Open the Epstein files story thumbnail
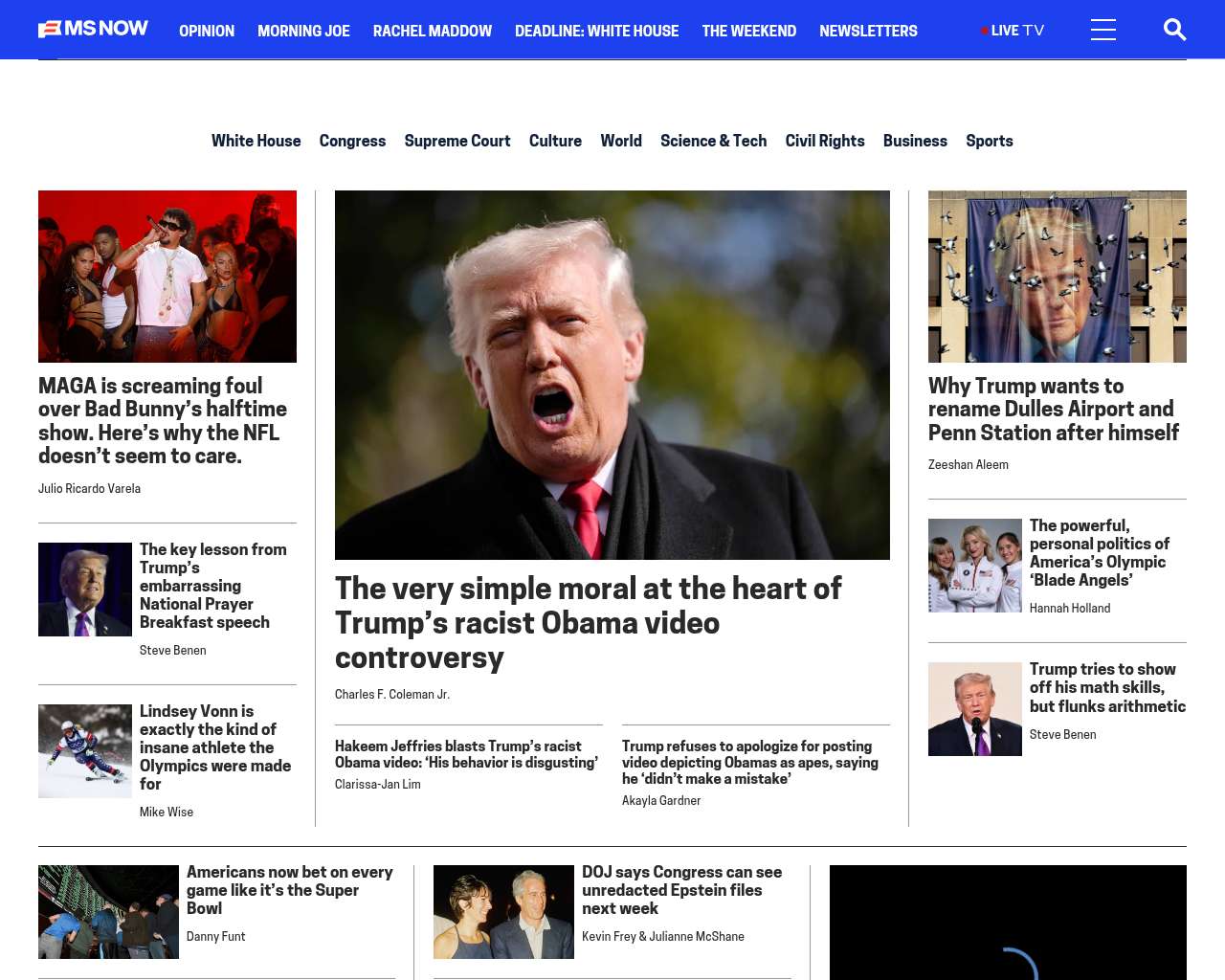The width and height of the screenshot is (1225, 980). click(503, 912)
